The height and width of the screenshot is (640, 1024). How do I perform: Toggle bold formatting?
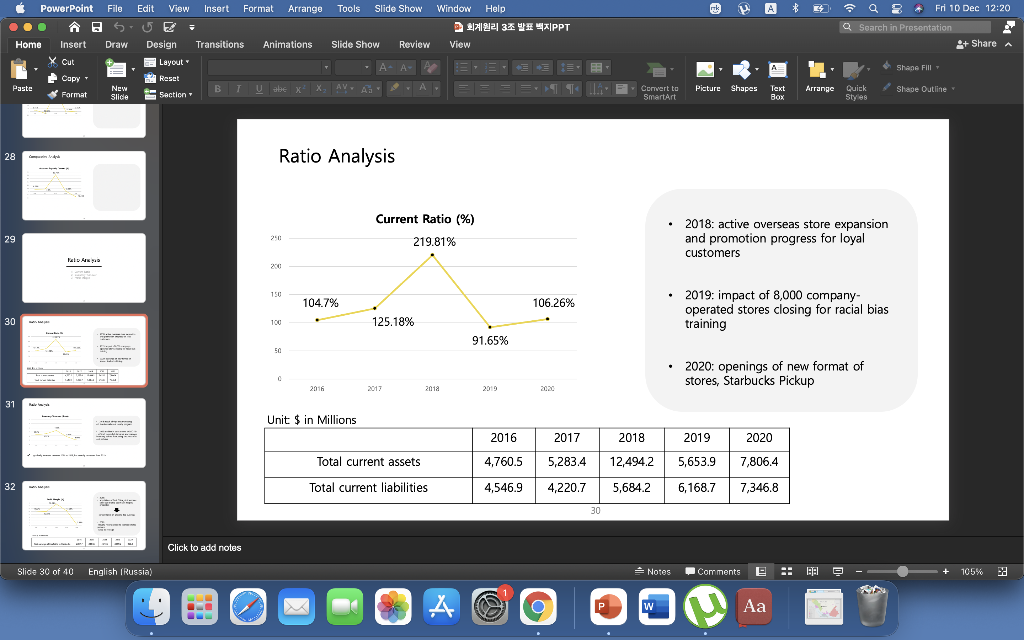click(x=217, y=88)
